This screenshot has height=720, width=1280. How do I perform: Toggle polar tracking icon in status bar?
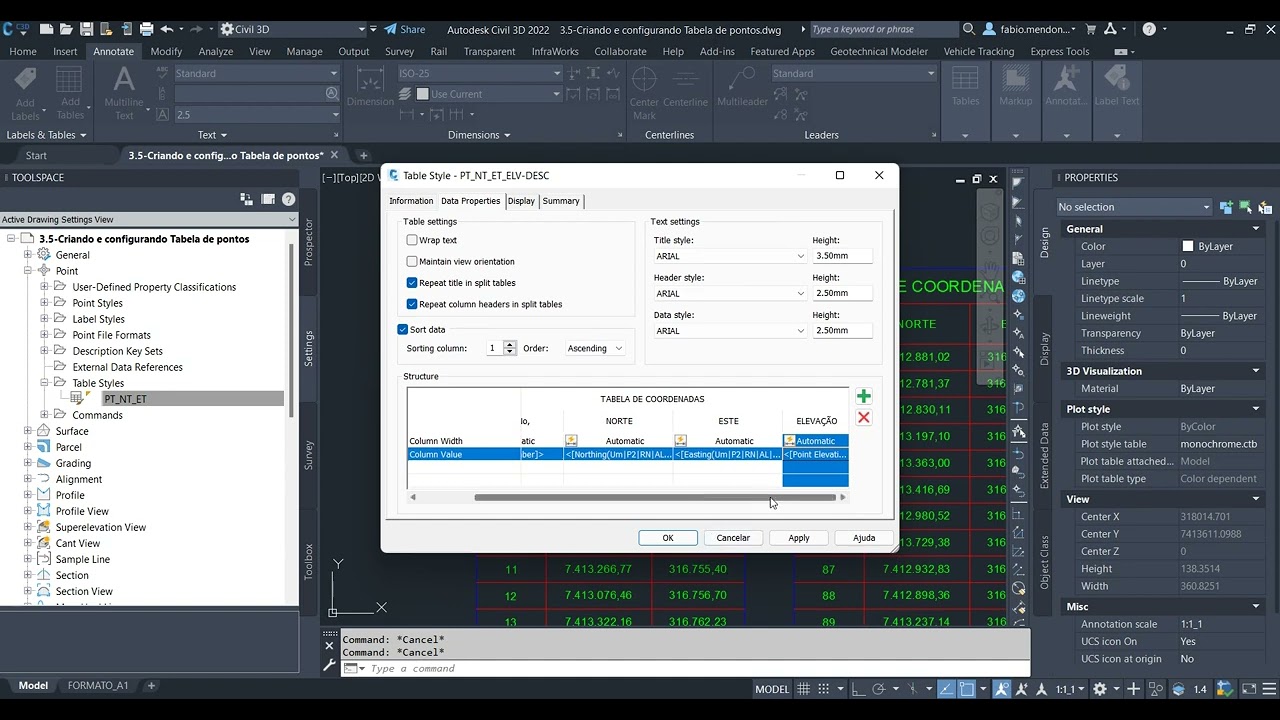(x=878, y=689)
